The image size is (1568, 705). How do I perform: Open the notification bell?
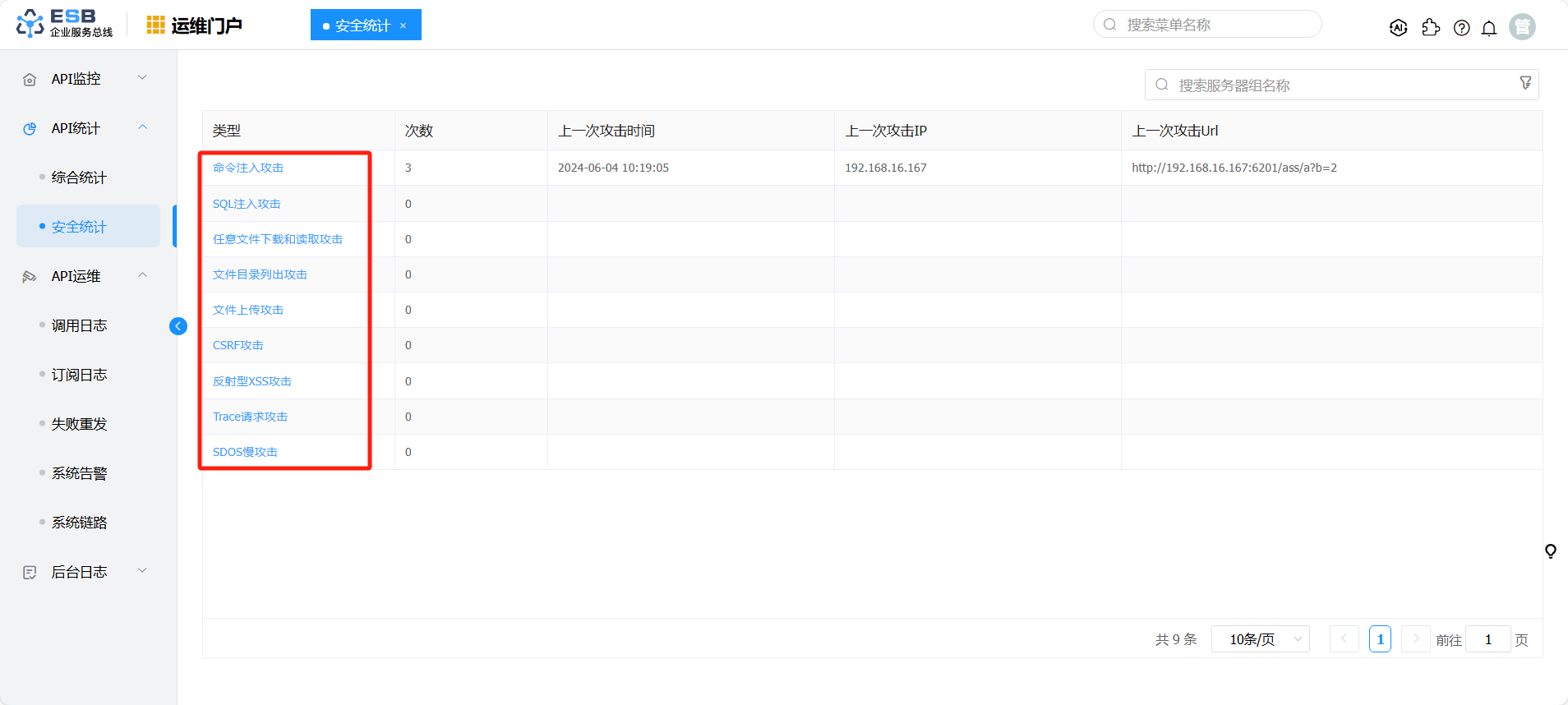[x=1489, y=28]
